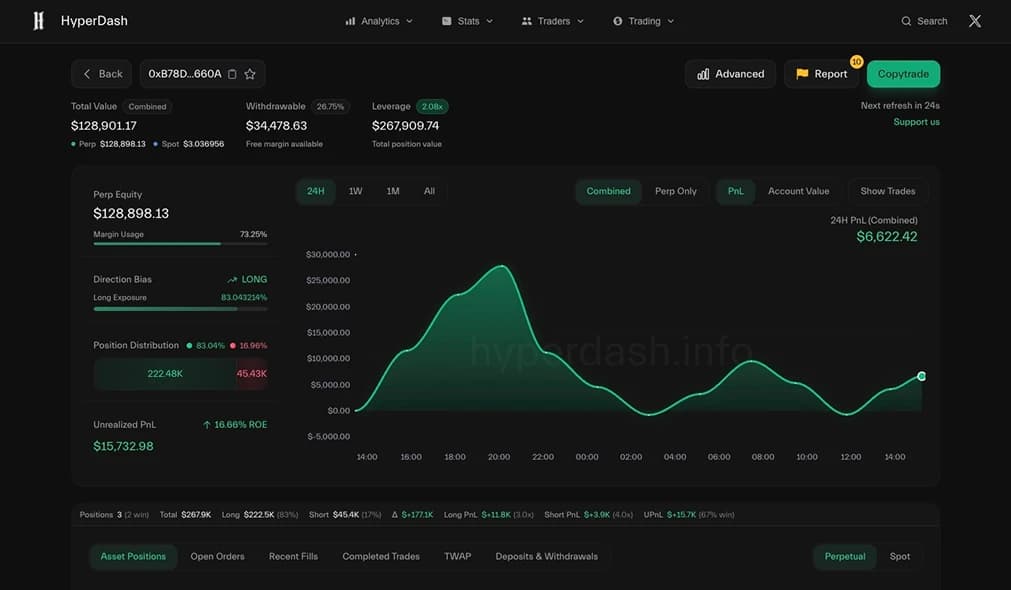The height and width of the screenshot is (590, 1011).
Task: Click the back arrow next to Back
Action: coord(87,73)
